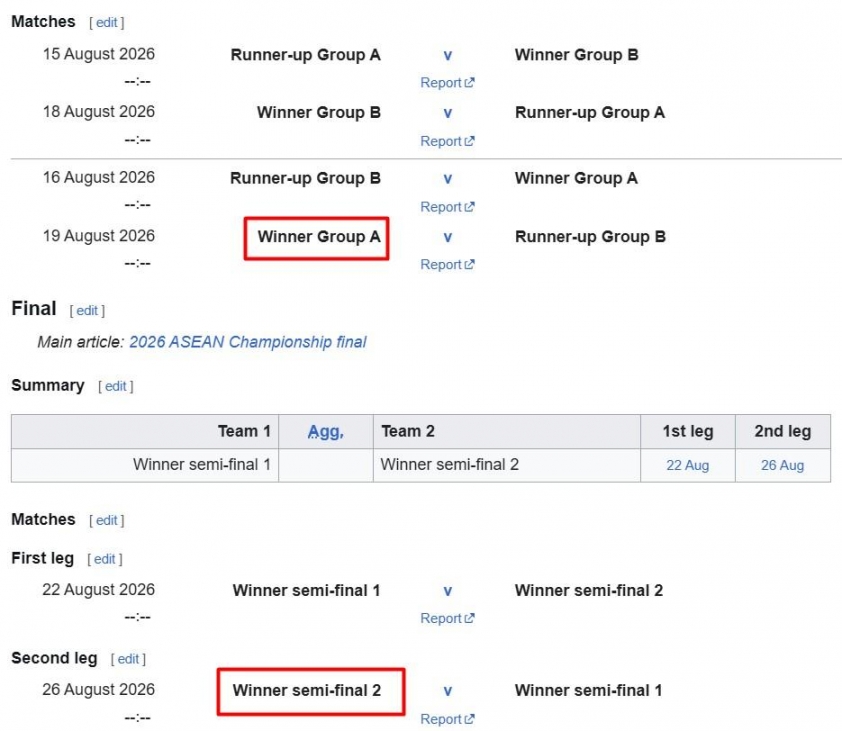Click the Winner semi-final 1 table cell
Image resolution: width=842 pixels, height=731 pixels.
pyautogui.click(x=145, y=465)
